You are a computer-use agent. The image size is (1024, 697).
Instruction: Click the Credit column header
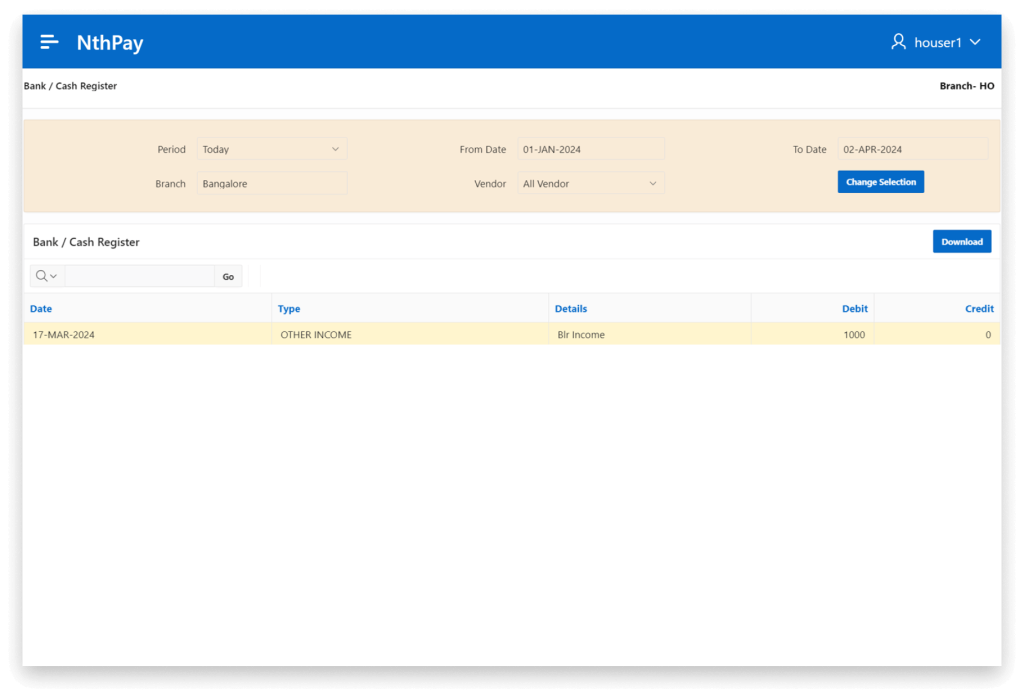(x=978, y=309)
